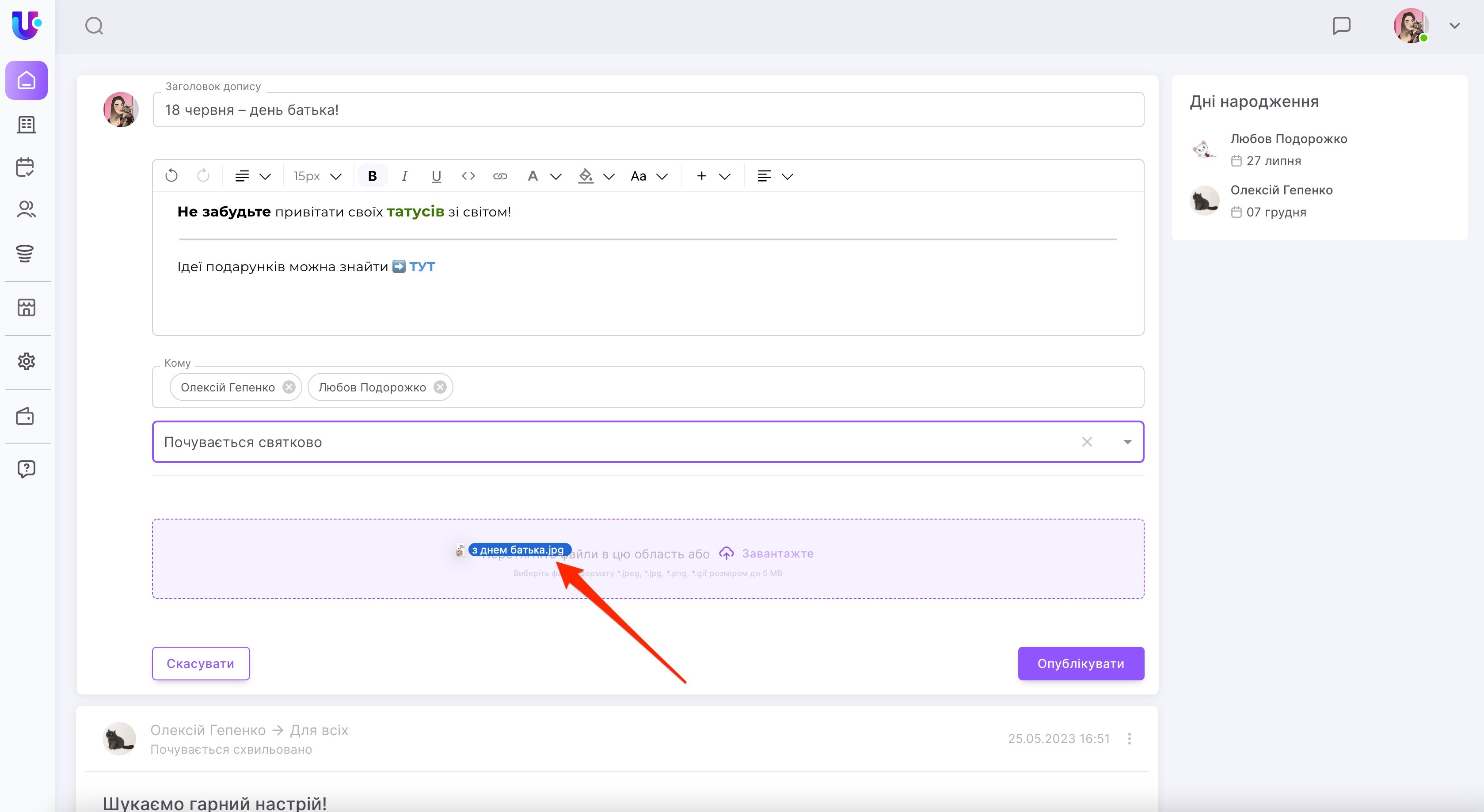Toggle underline text formatting
Screen dimensions: 1484x812
[x=436, y=176]
